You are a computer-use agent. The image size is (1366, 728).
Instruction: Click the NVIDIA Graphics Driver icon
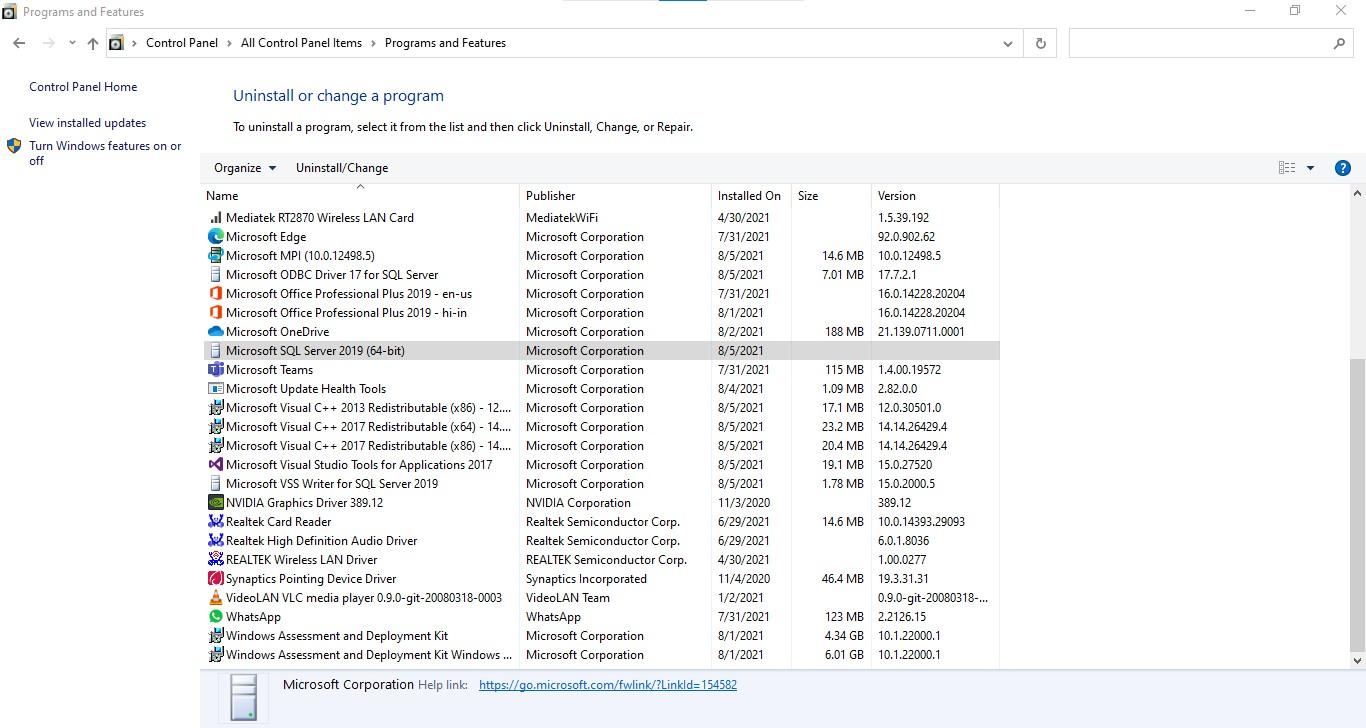[215, 503]
